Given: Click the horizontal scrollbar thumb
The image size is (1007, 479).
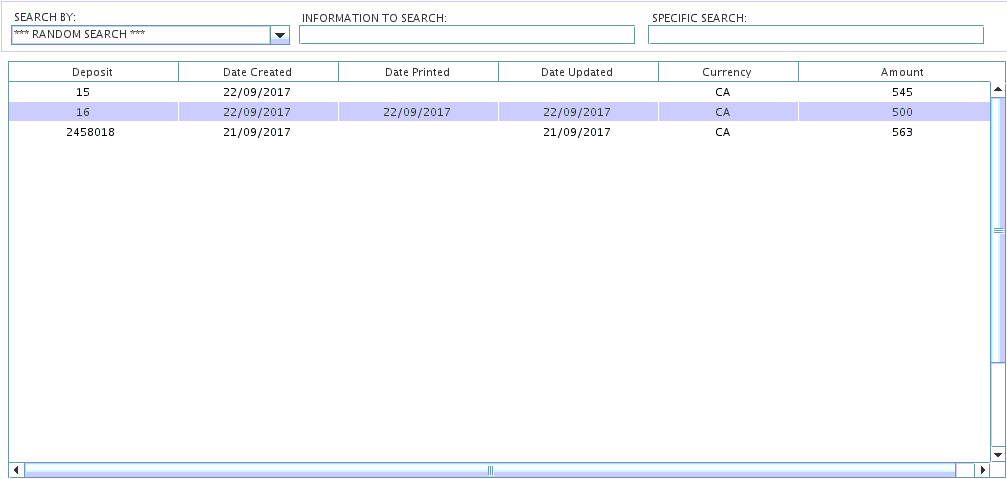Looking at the screenshot, I should 490,470.
